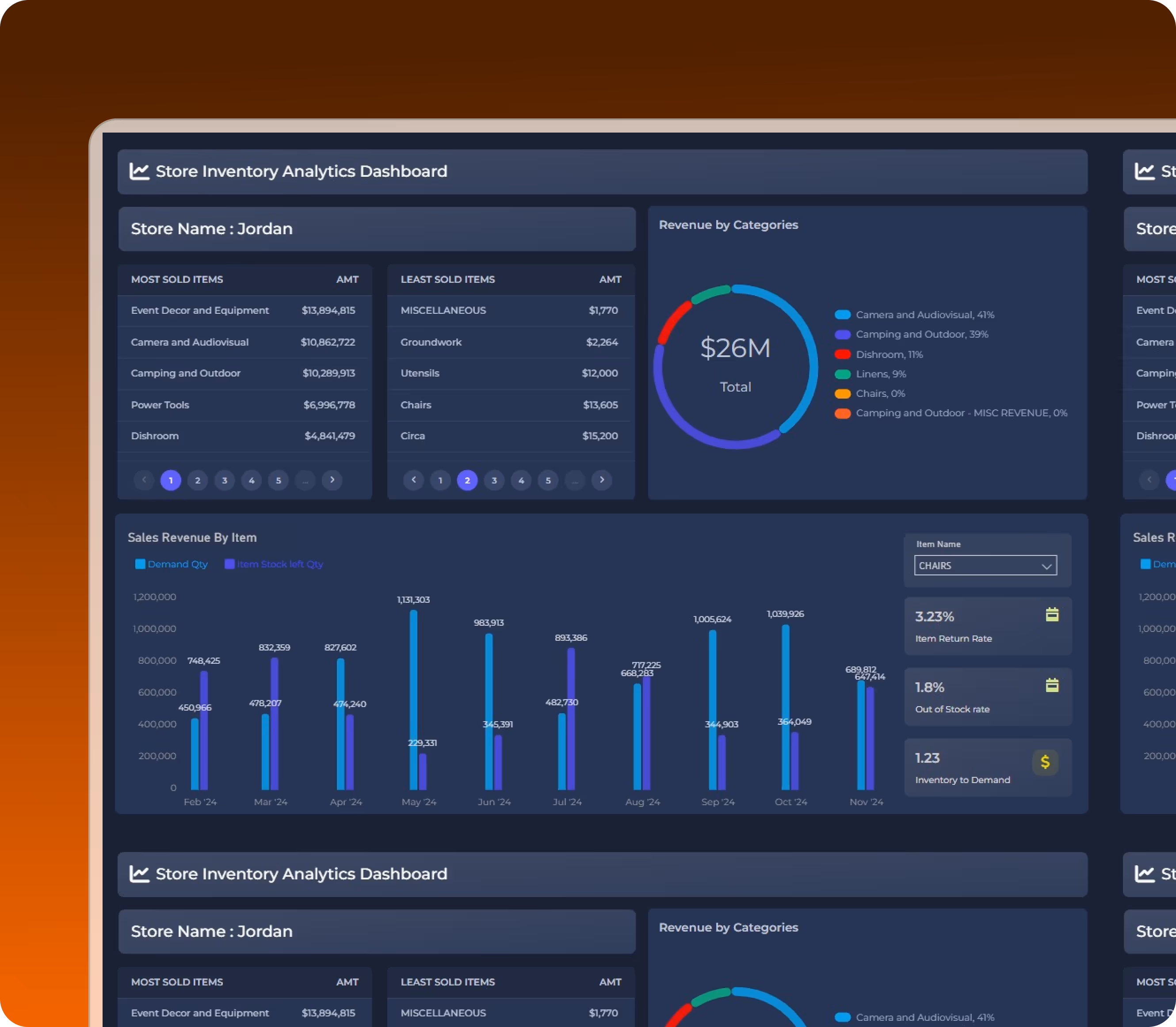Click the Sep '24 Demand bar labeled 1,005,624

(713, 710)
